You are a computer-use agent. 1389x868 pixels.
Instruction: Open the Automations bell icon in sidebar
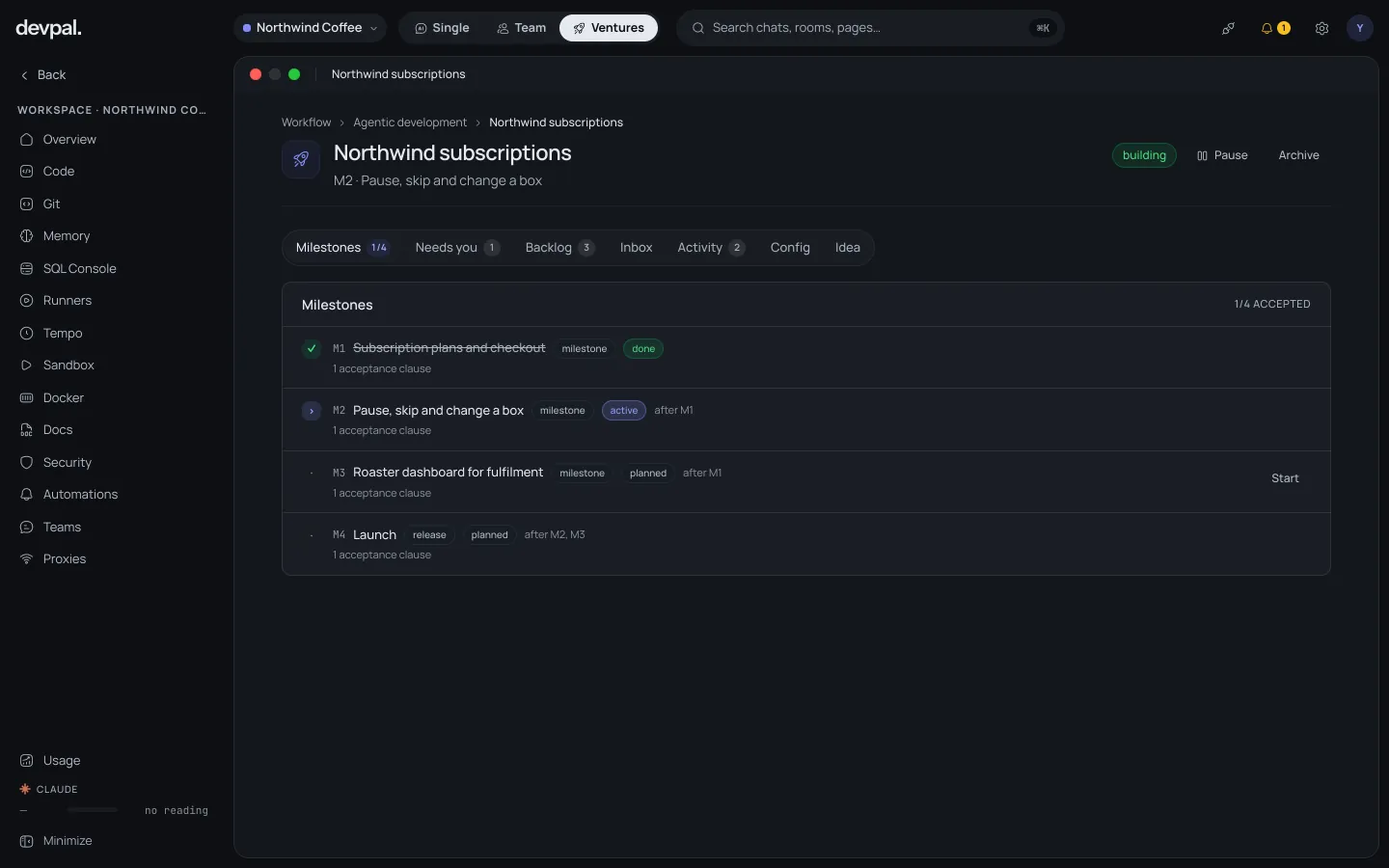coord(27,495)
